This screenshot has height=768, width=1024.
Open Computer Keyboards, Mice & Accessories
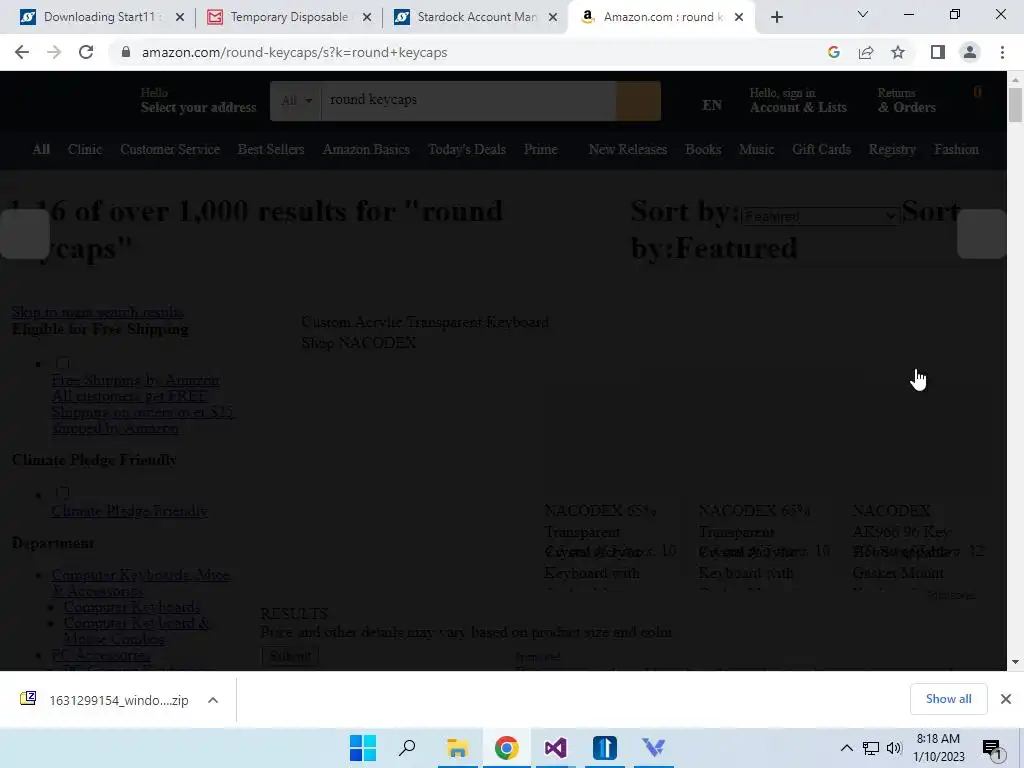[x=140, y=583]
